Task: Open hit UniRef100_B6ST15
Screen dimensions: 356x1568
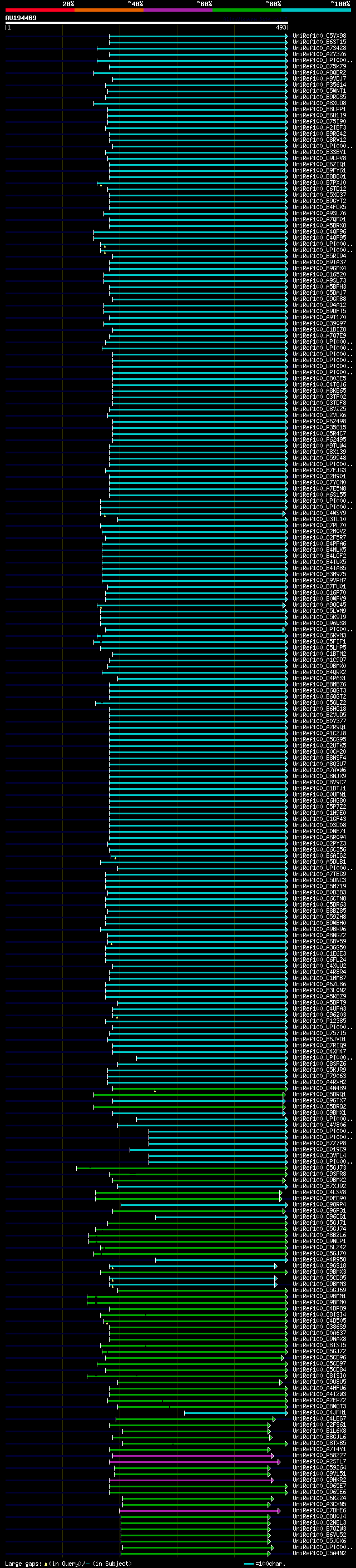Action: (319, 42)
